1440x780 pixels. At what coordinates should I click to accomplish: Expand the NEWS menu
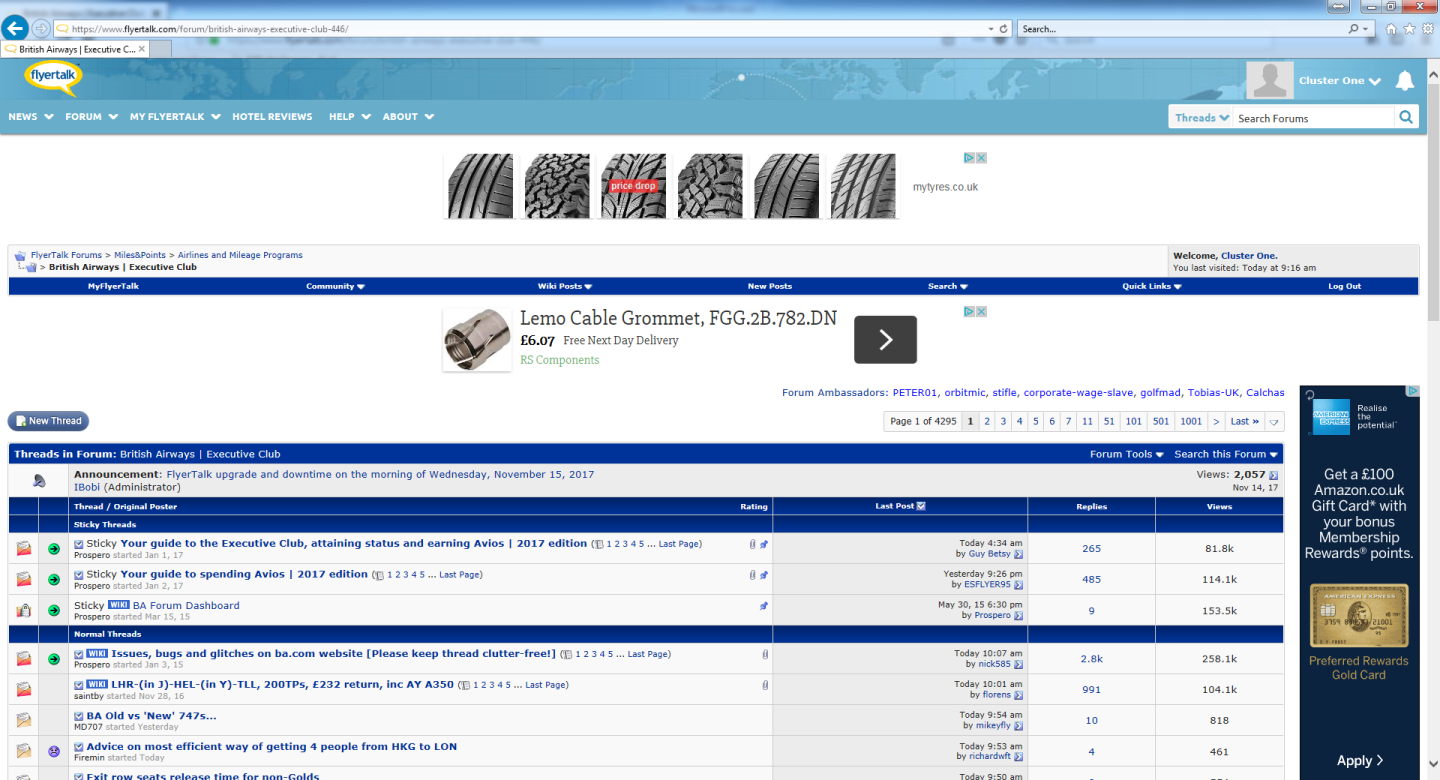(x=30, y=117)
